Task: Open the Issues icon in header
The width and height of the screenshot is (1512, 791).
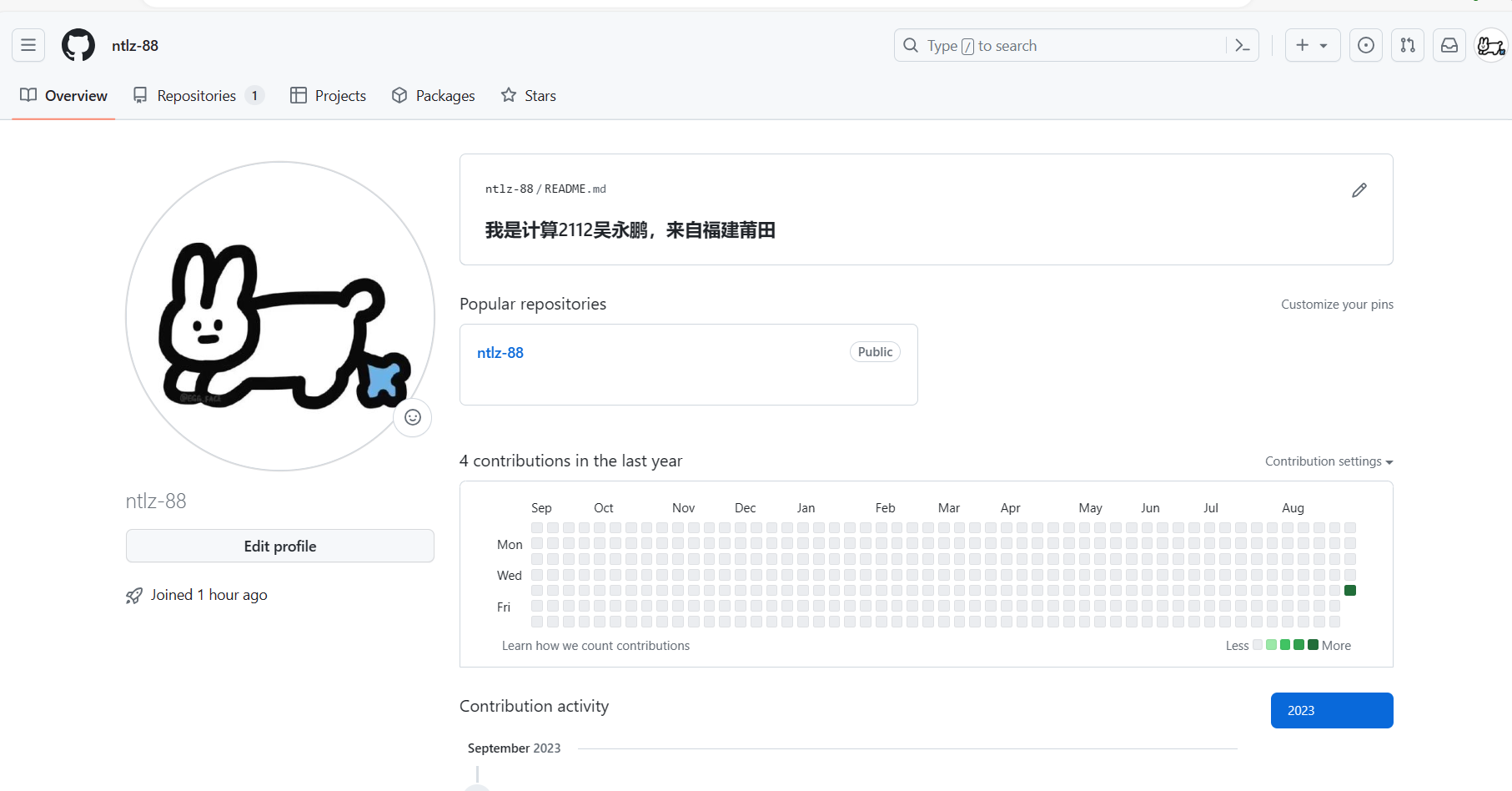Action: (x=1365, y=45)
